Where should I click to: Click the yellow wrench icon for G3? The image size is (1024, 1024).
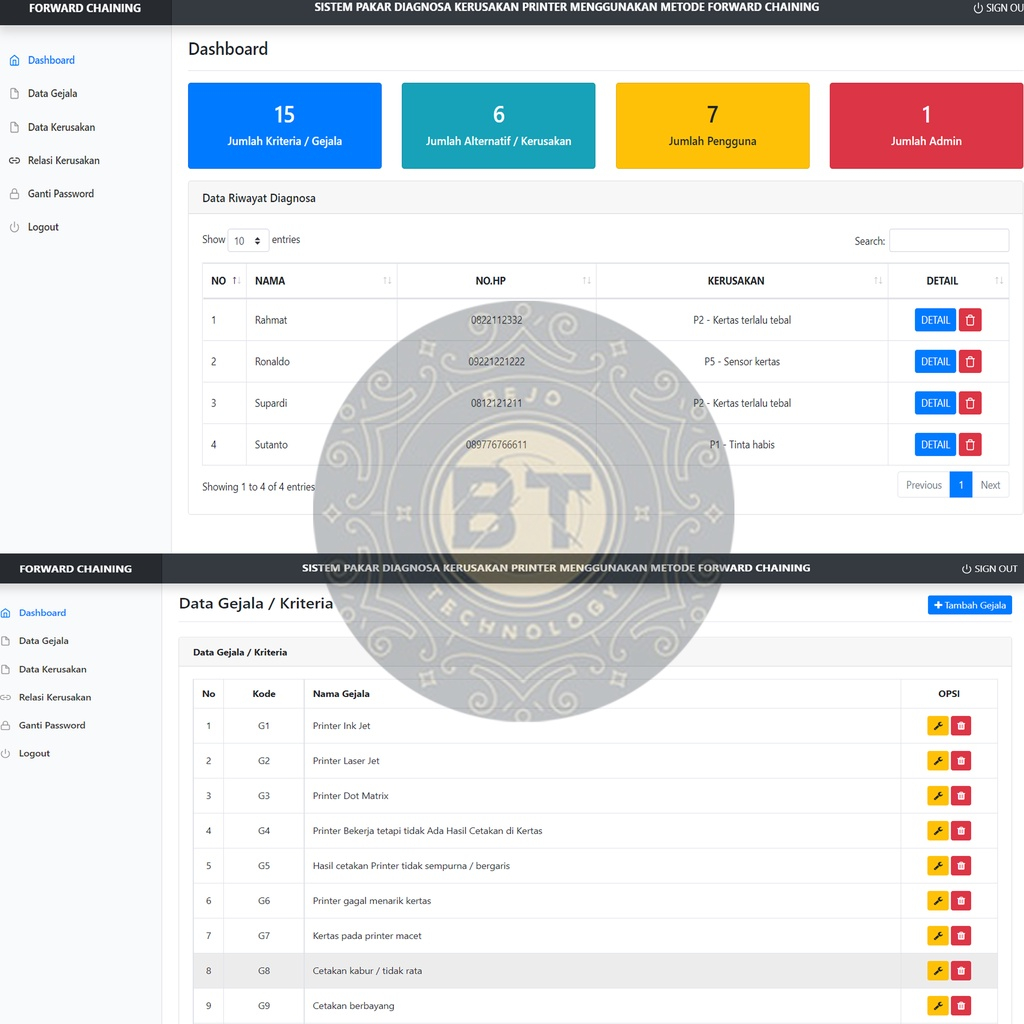click(938, 796)
